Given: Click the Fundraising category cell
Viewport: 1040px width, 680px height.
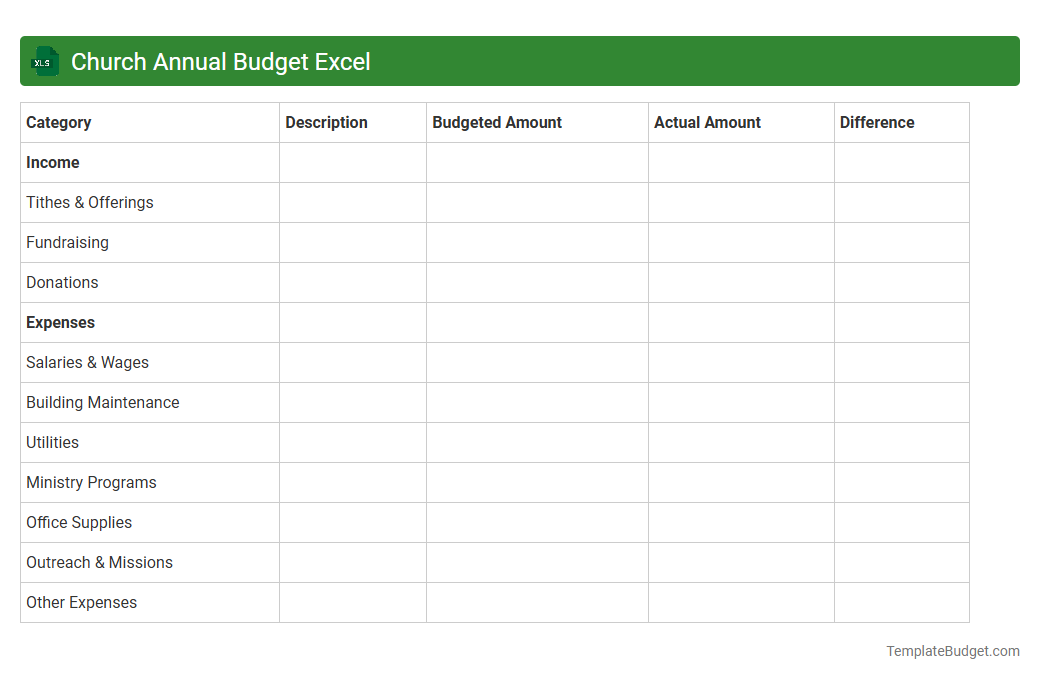Looking at the screenshot, I should (x=67, y=242).
